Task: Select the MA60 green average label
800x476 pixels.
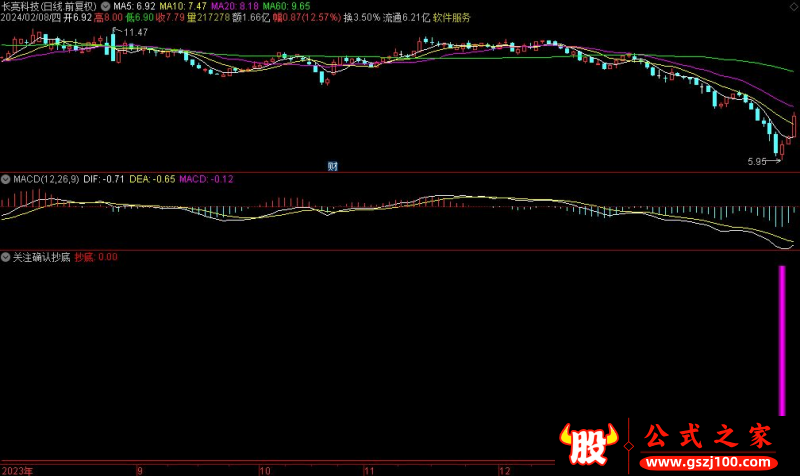Action: [x=284, y=6]
